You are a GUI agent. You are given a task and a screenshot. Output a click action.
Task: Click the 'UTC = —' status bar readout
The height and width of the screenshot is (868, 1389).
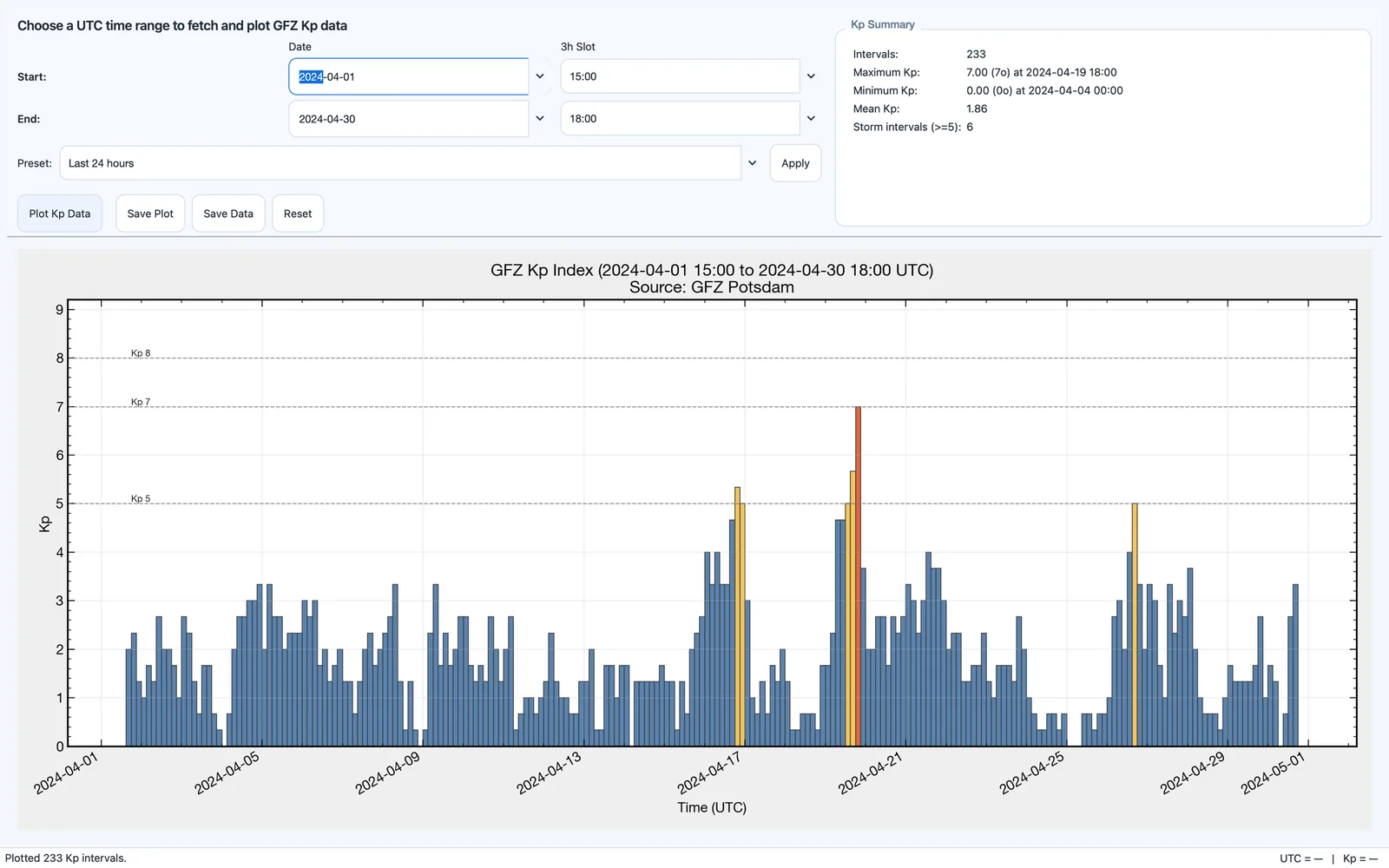coord(1300,858)
